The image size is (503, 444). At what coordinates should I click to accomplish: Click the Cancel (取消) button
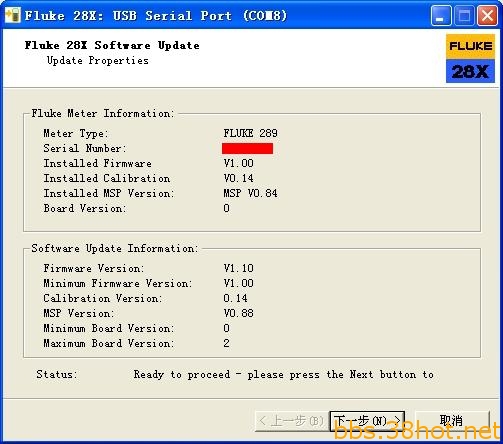452,421
